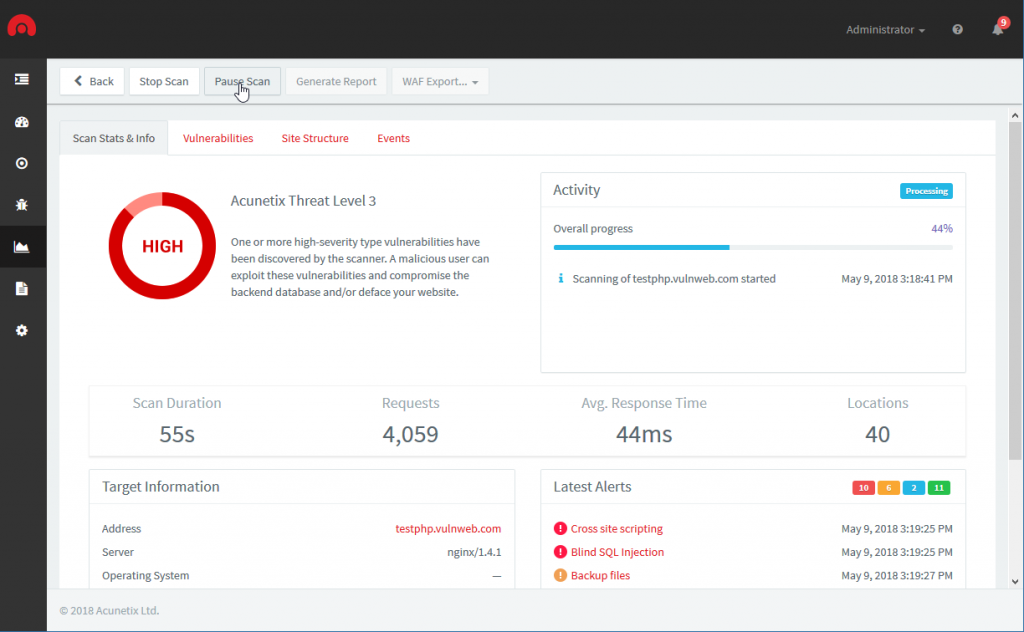Screen dimensions: 1024x632
Task: Open the Administrator user menu
Action: click(x=886, y=29)
